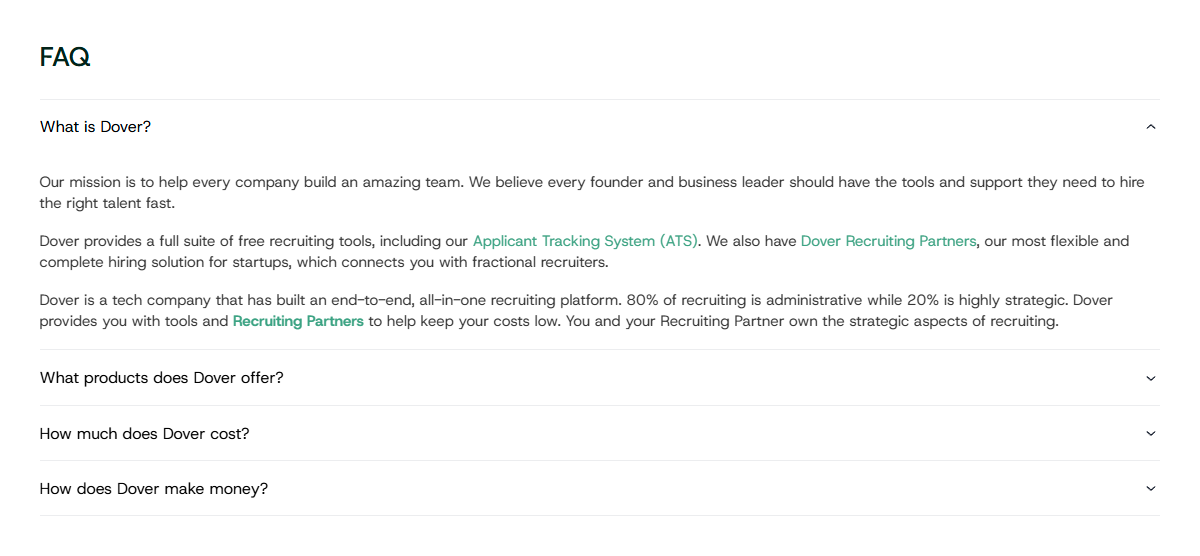Image resolution: width=1200 pixels, height=556 pixels.
Task: Expand the "How much does Dover cost?" question
Action: pos(144,434)
